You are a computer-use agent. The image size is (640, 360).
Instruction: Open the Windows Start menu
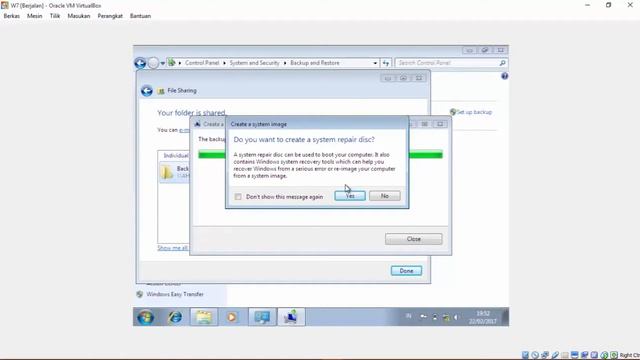point(145,317)
